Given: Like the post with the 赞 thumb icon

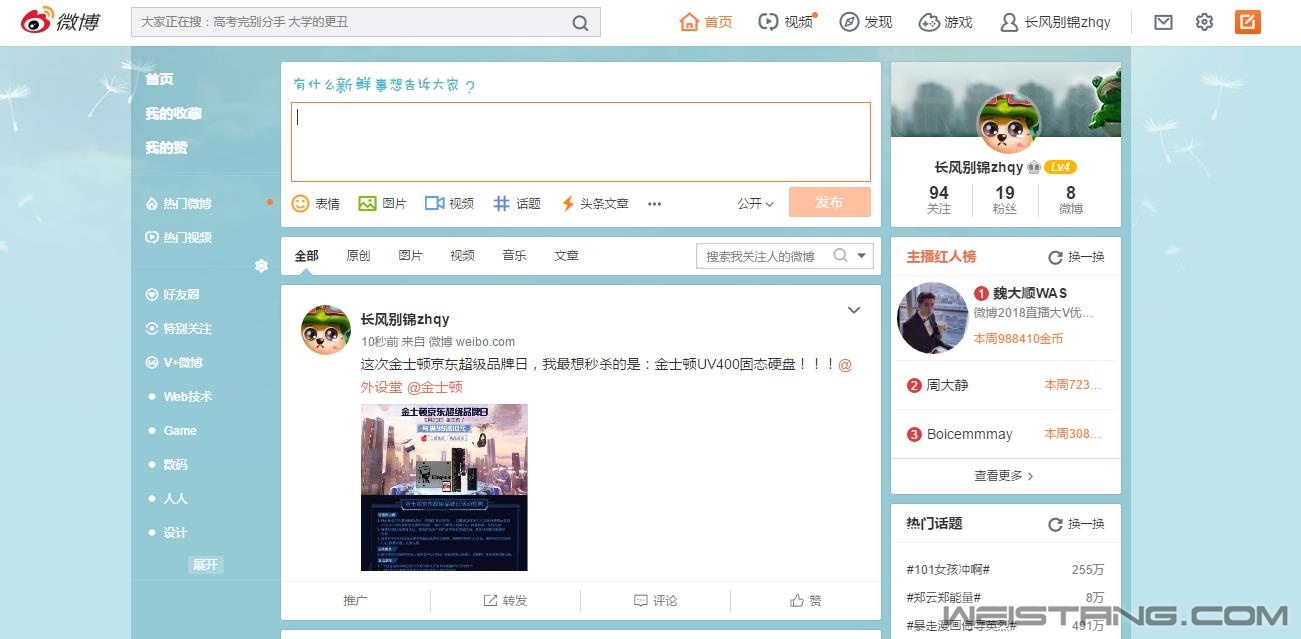Looking at the screenshot, I should tap(797, 600).
